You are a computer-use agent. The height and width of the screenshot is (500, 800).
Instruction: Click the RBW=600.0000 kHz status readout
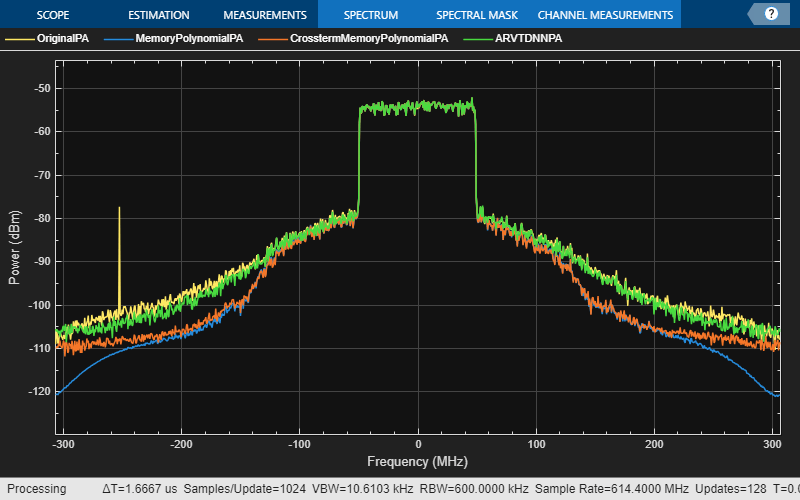(x=474, y=489)
